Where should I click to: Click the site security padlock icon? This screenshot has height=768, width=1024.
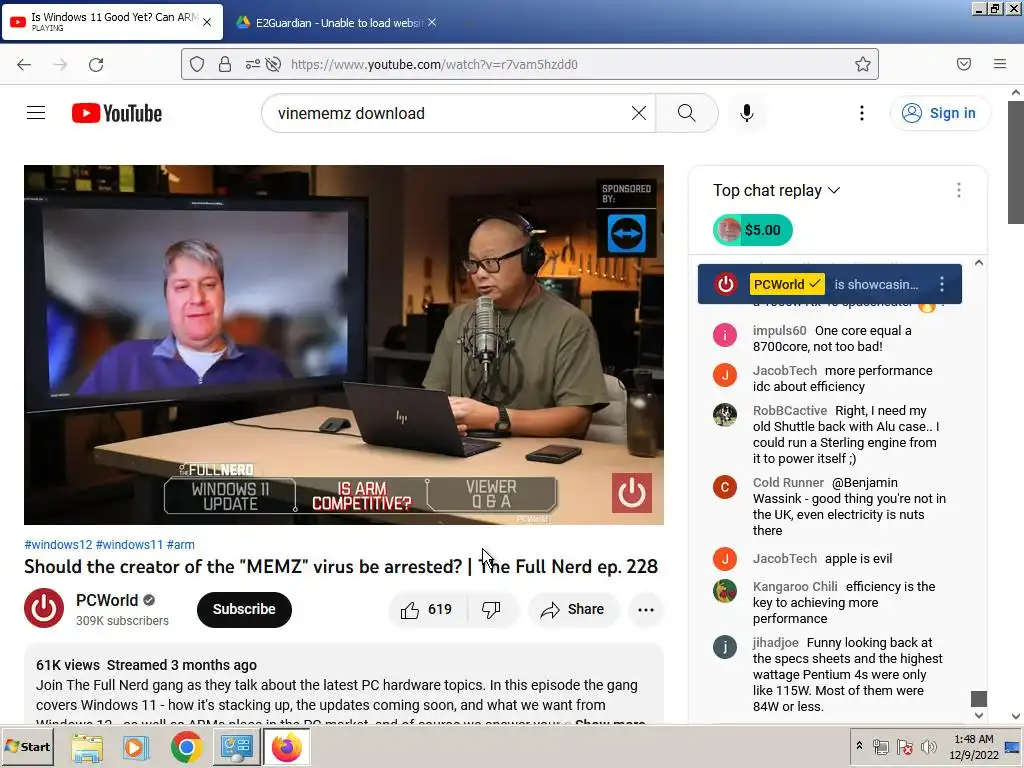tap(225, 64)
